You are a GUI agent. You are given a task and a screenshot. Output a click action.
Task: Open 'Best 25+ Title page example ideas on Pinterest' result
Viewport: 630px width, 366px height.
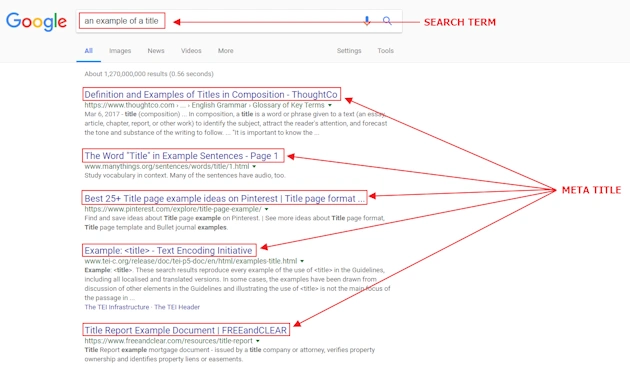pyautogui.click(x=225, y=198)
